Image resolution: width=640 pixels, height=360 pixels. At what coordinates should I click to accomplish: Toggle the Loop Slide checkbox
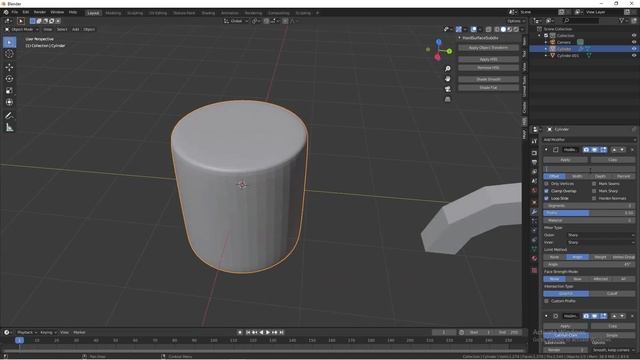(x=547, y=198)
